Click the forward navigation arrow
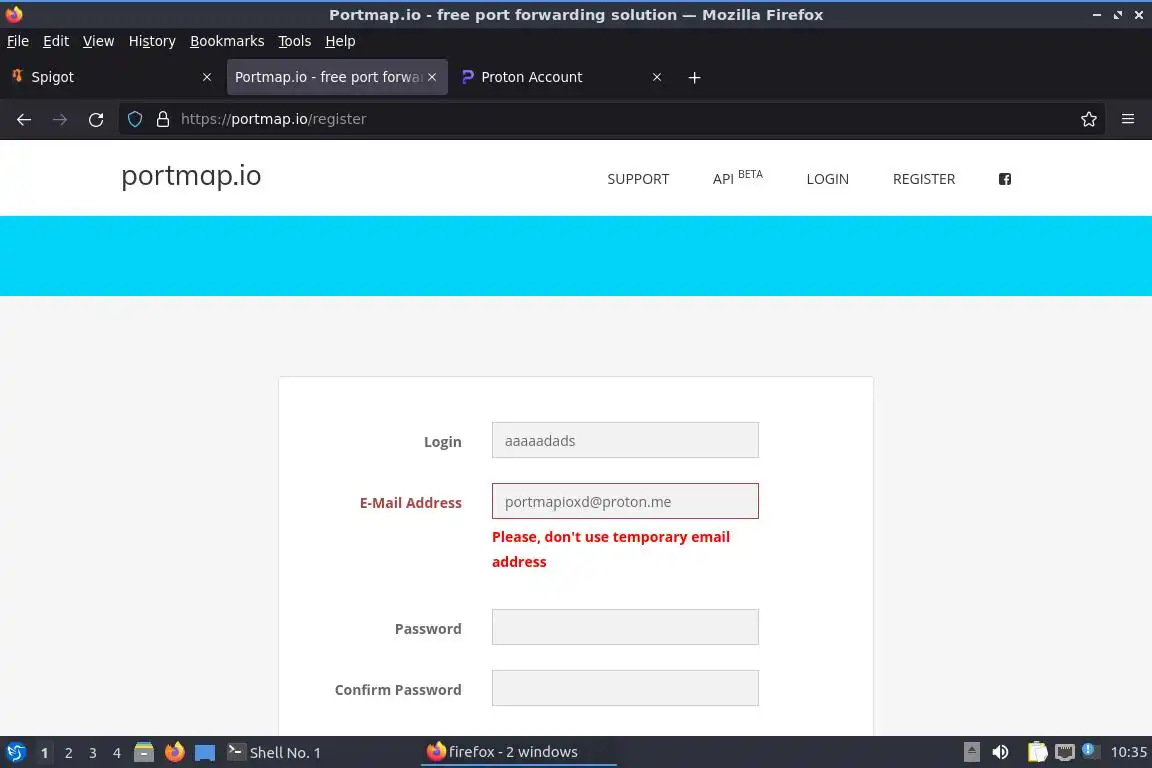 coord(60,119)
